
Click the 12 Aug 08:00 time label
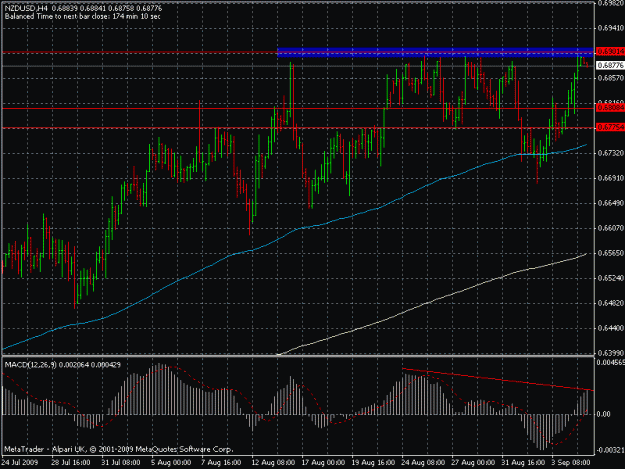(x=273, y=463)
